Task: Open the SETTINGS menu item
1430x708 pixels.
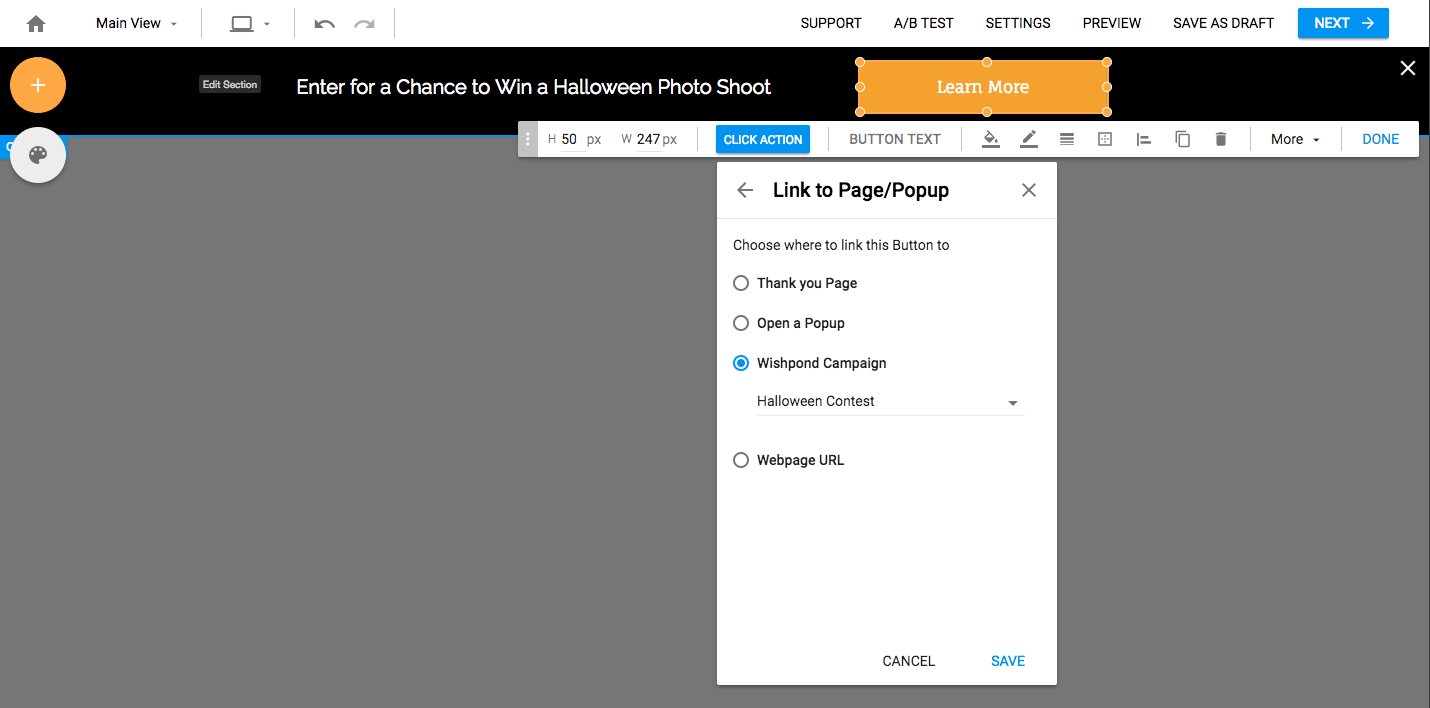Action: point(1017,22)
